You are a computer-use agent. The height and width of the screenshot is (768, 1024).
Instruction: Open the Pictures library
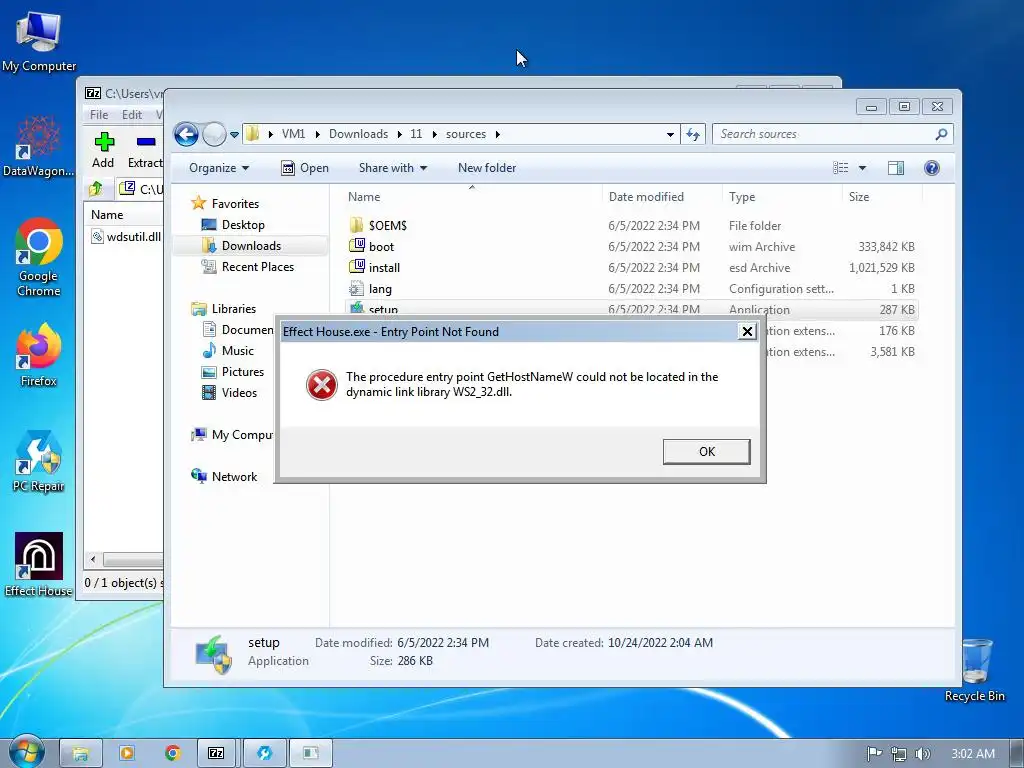(x=242, y=372)
